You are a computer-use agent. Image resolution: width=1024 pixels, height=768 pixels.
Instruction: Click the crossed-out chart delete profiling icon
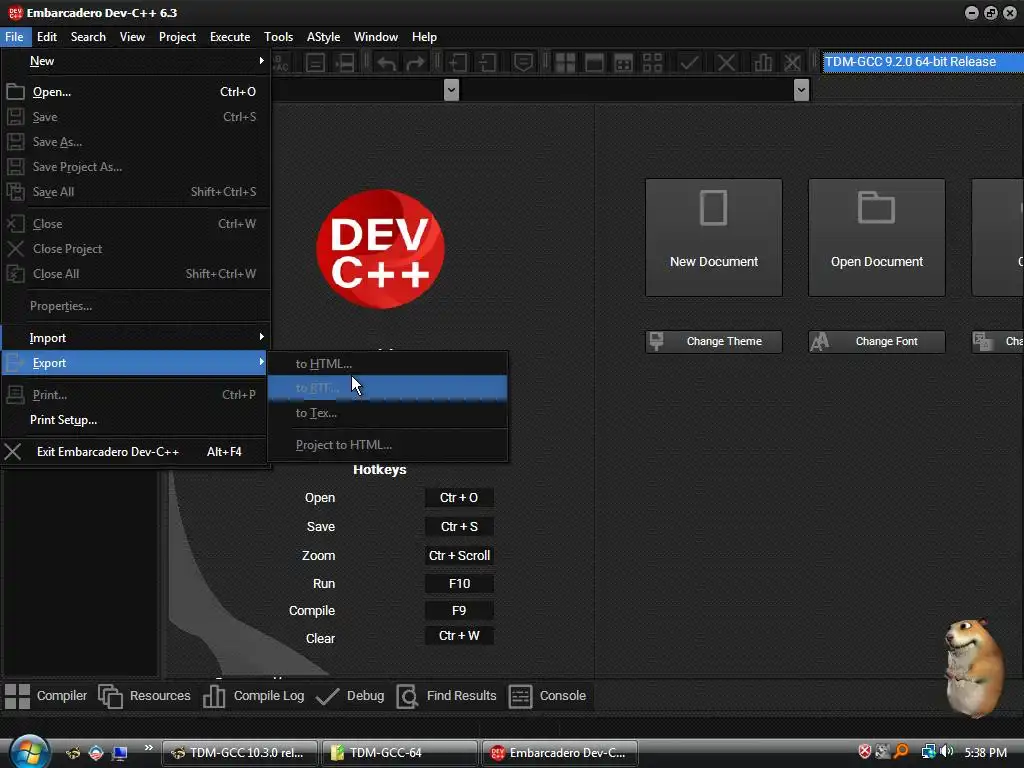[792, 63]
